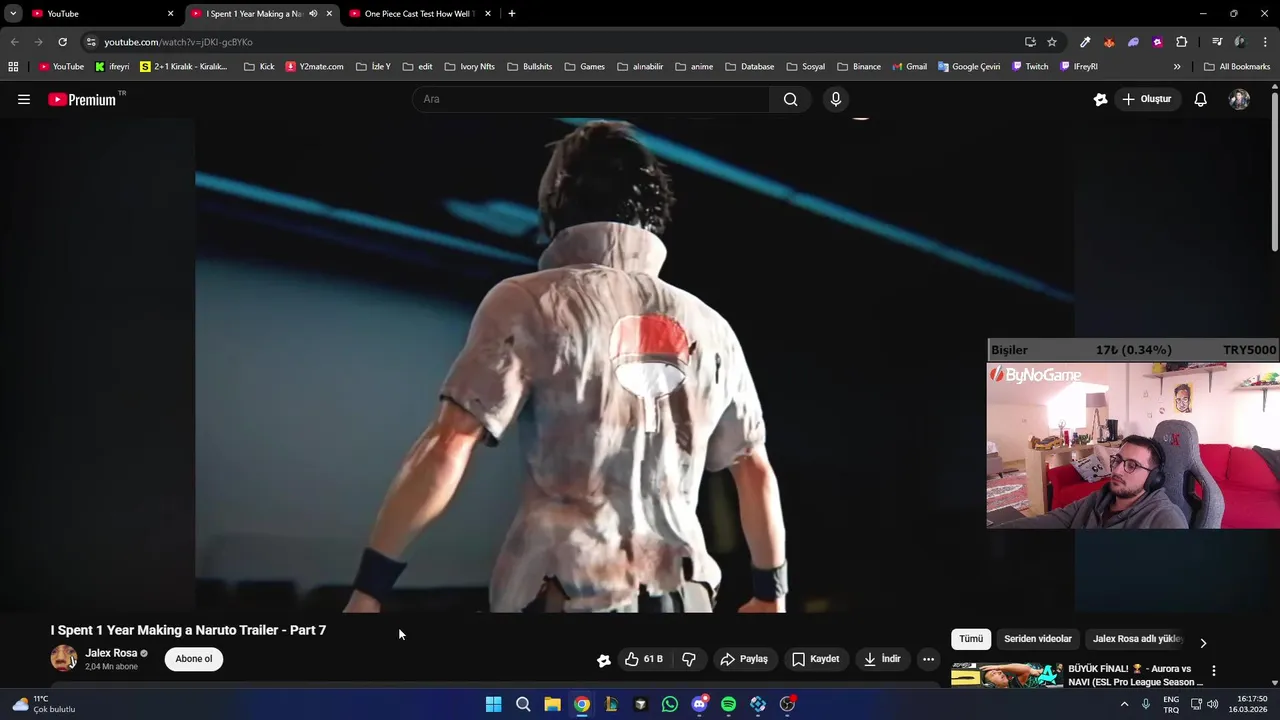Open Chrome apps grid in bookmarks bar
1280x720 pixels.
(x=13, y=67)
